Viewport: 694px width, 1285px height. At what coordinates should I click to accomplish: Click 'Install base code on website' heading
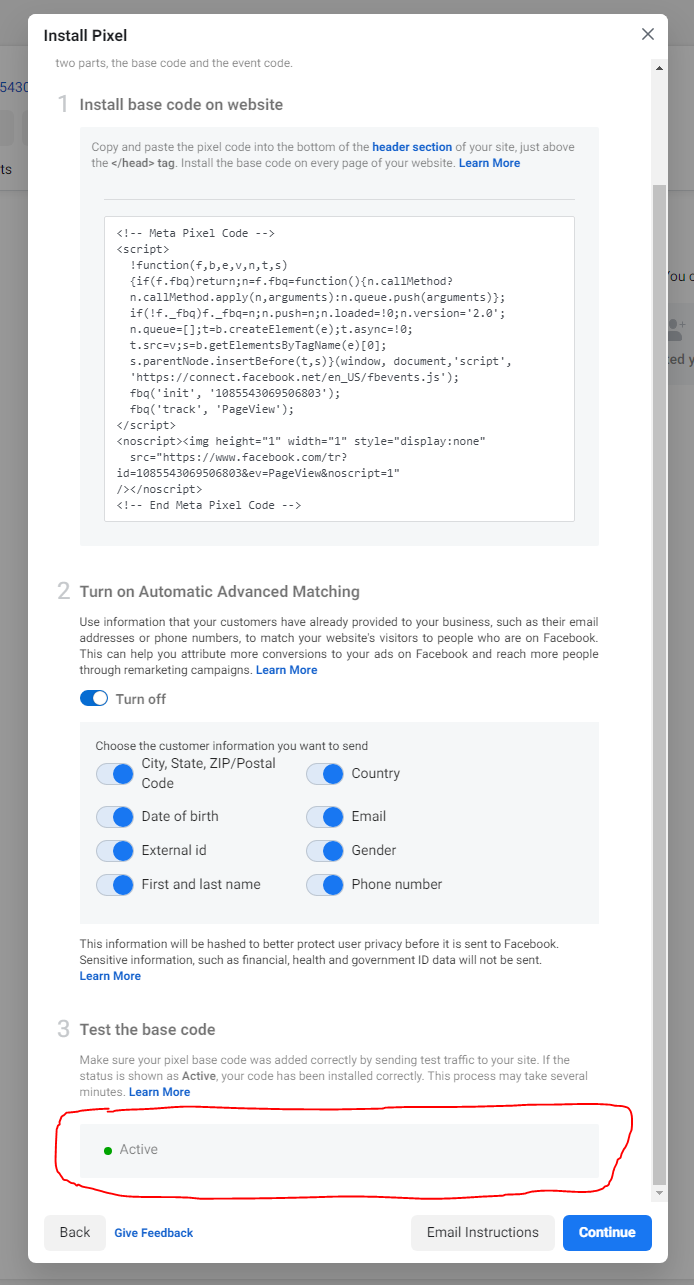(x=181, y=105)
